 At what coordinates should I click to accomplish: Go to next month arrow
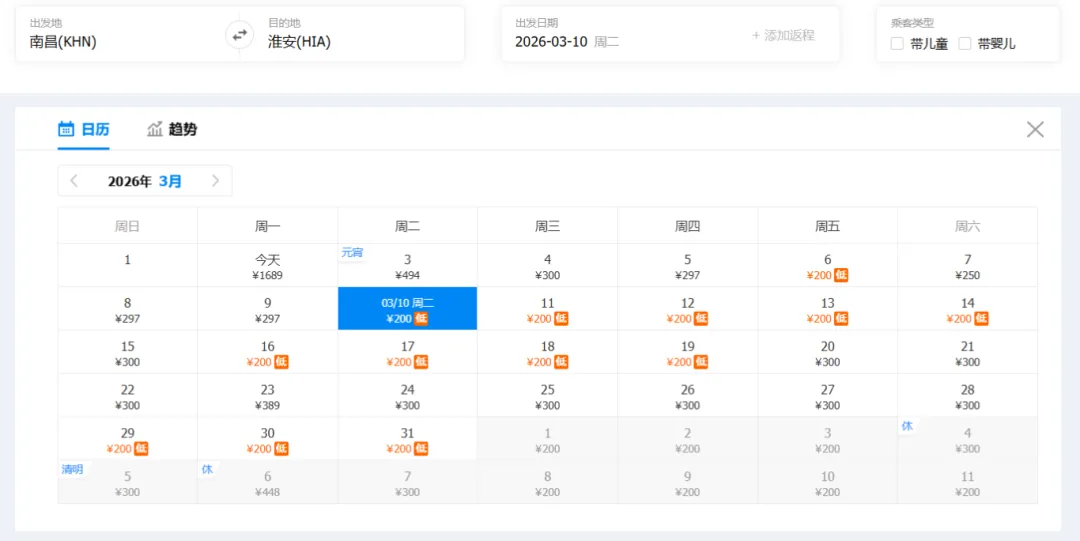click(x=216, y=181)
